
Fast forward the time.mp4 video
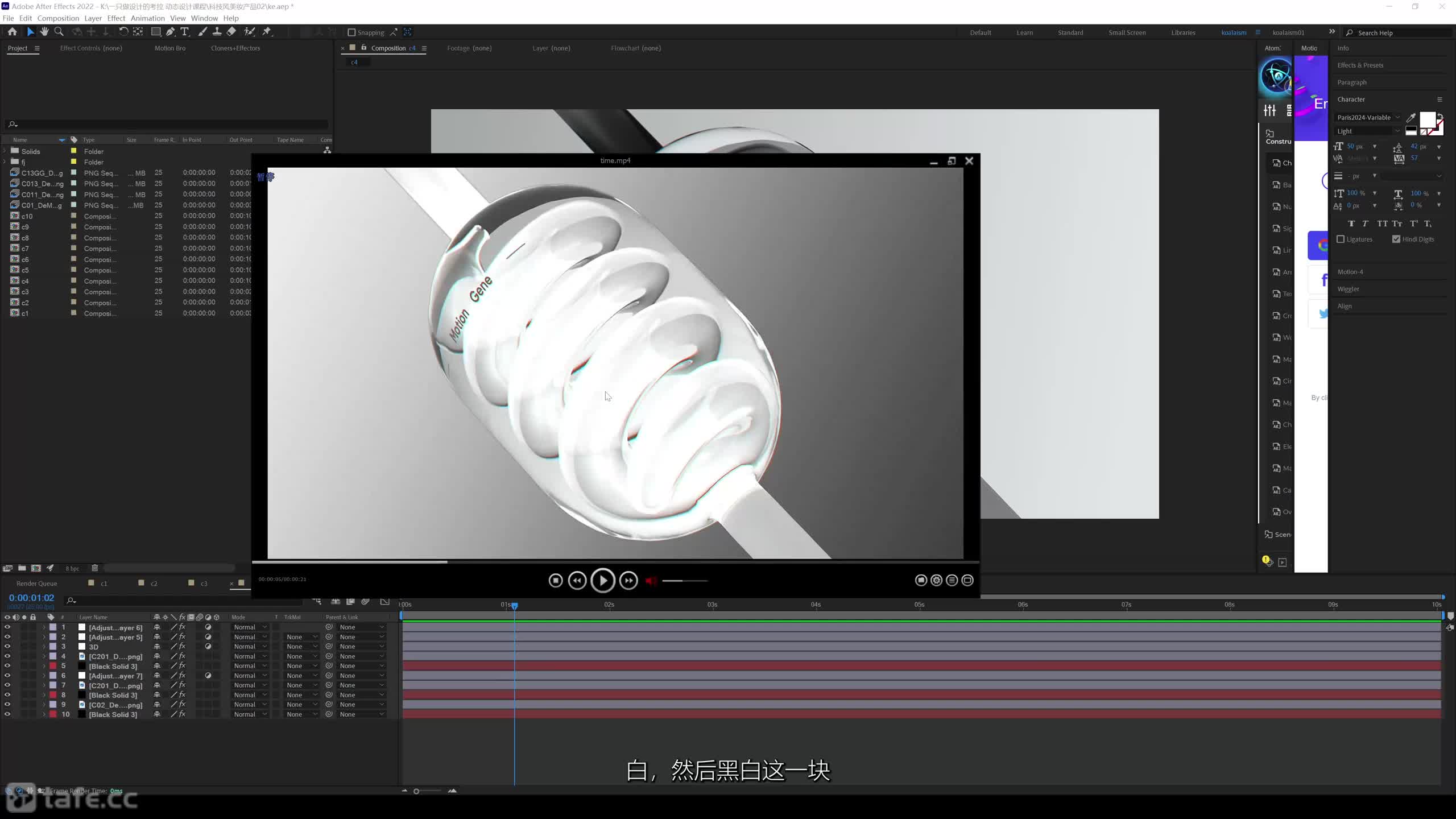tap(628, 580)
